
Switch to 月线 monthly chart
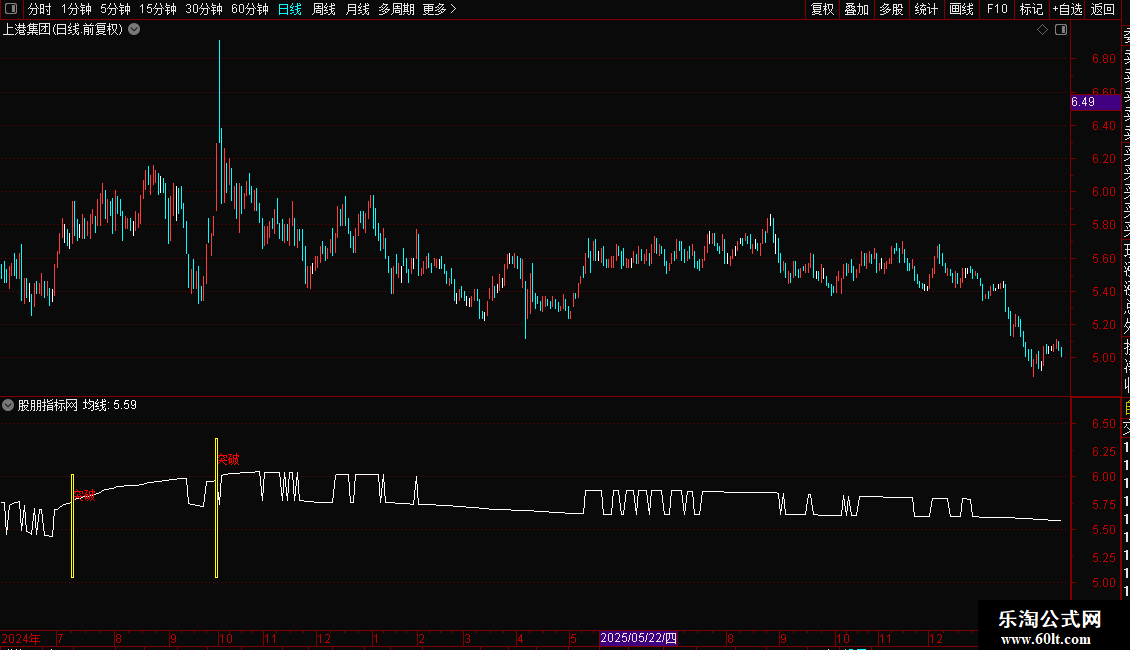click(357, 9)
